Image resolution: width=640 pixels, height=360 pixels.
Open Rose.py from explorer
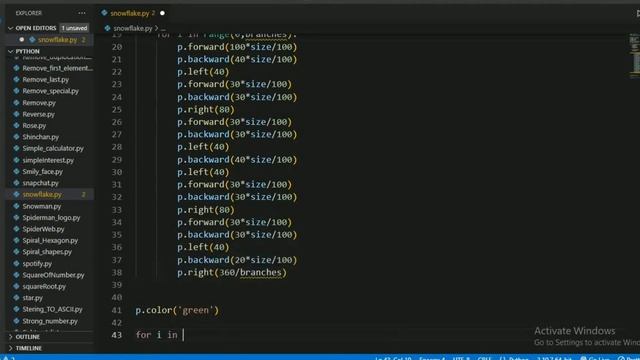[34, 126]
